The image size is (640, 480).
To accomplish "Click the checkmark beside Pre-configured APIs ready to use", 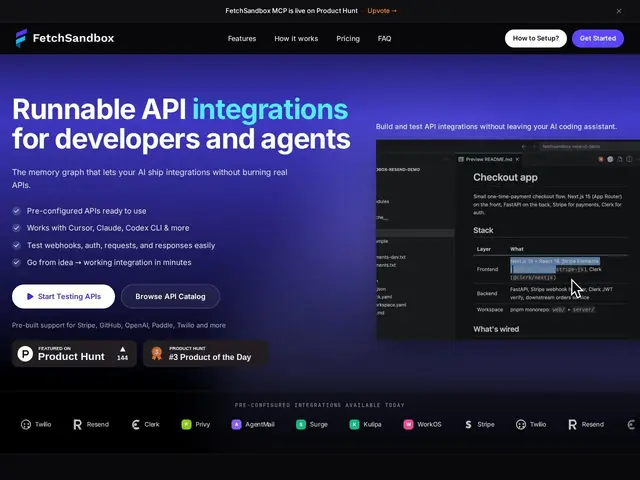I will 16,211.
